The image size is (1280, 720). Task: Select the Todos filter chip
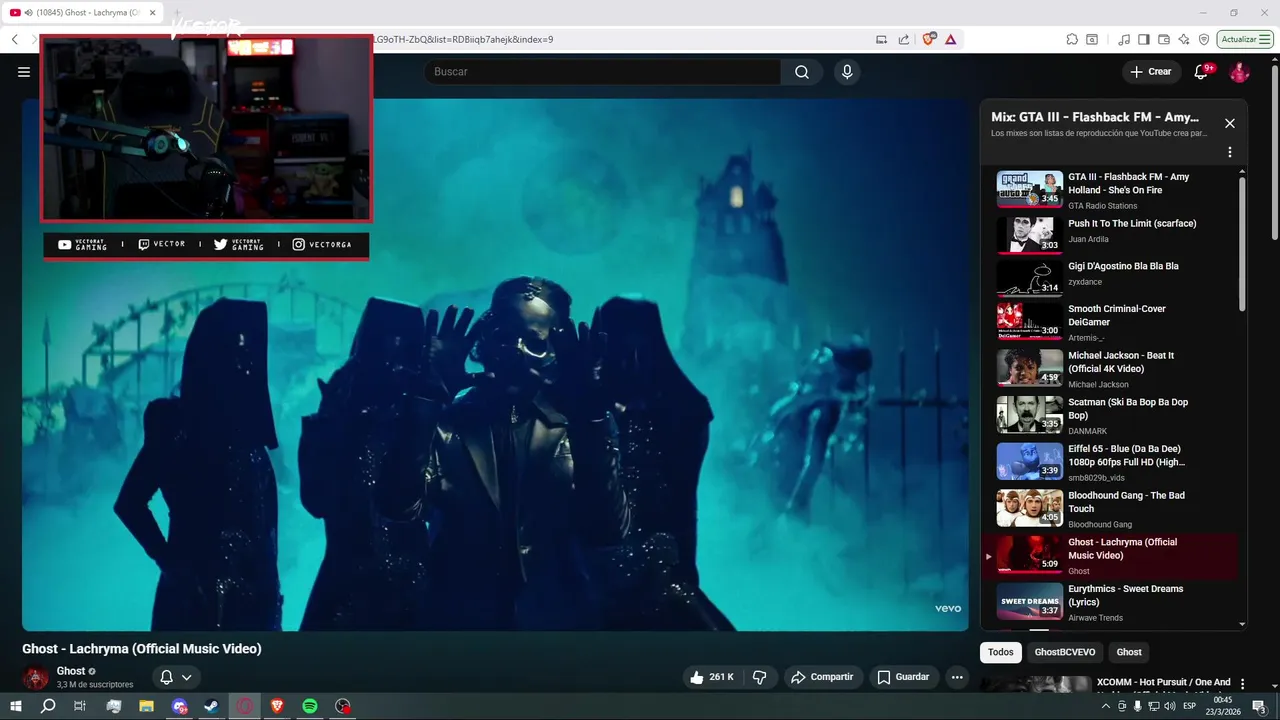tap(1001, 652)
